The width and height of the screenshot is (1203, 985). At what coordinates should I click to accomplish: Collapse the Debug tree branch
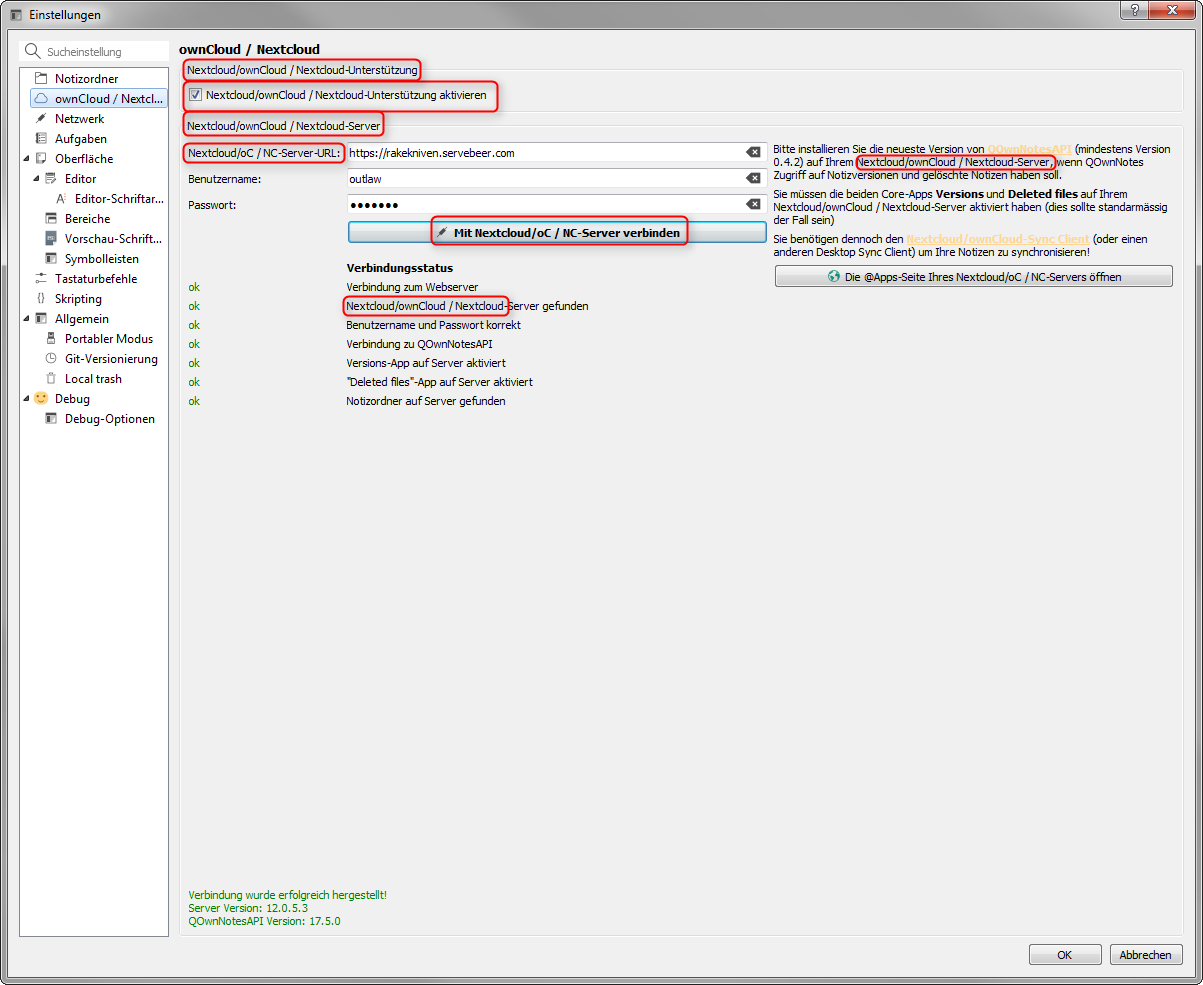27,398
